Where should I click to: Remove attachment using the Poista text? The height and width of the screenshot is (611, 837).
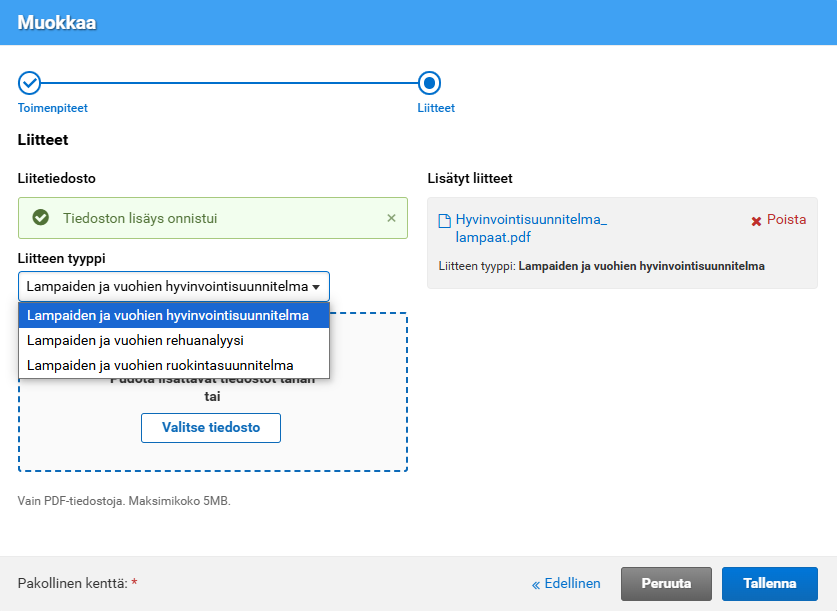[x=786, y=220]
